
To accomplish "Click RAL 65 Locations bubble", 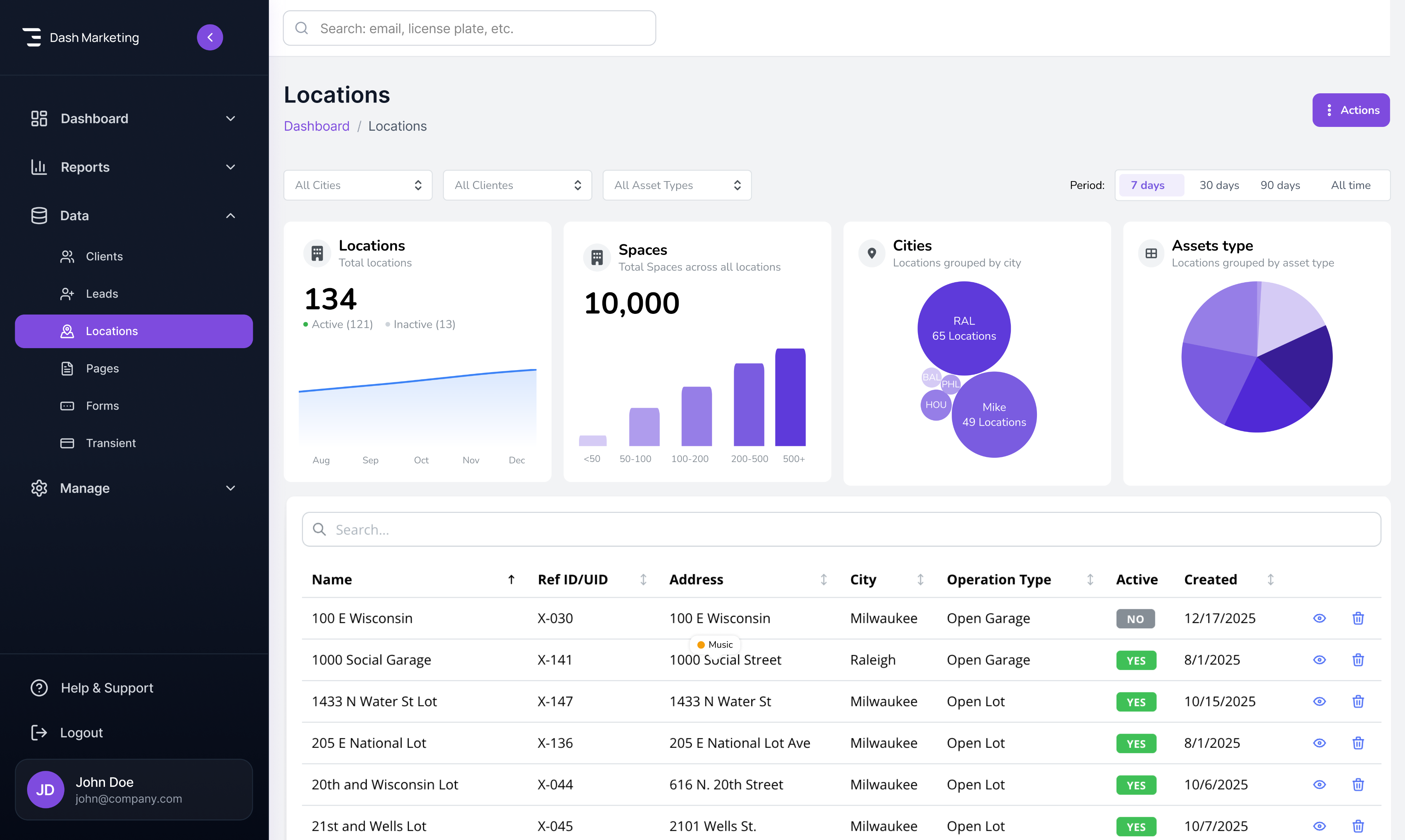I will (x=964, y=328).
